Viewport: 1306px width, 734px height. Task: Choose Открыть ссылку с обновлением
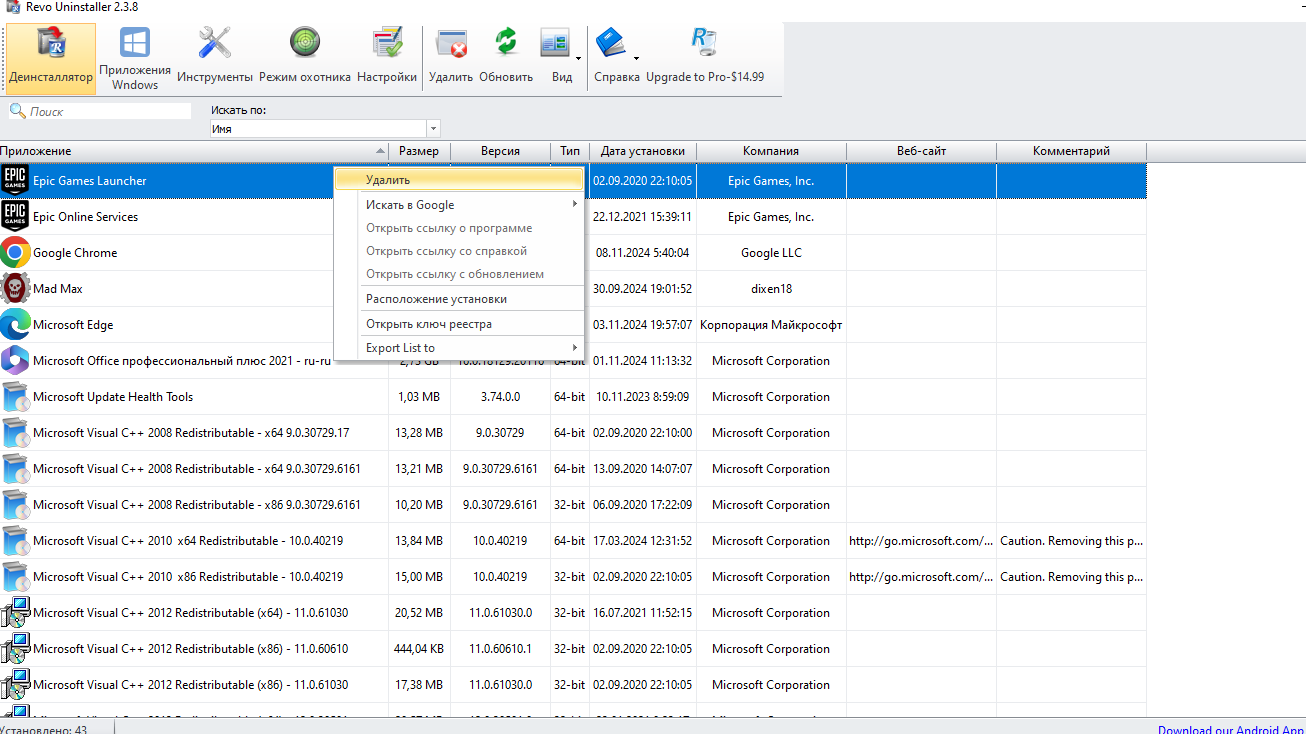click(459, 274)
